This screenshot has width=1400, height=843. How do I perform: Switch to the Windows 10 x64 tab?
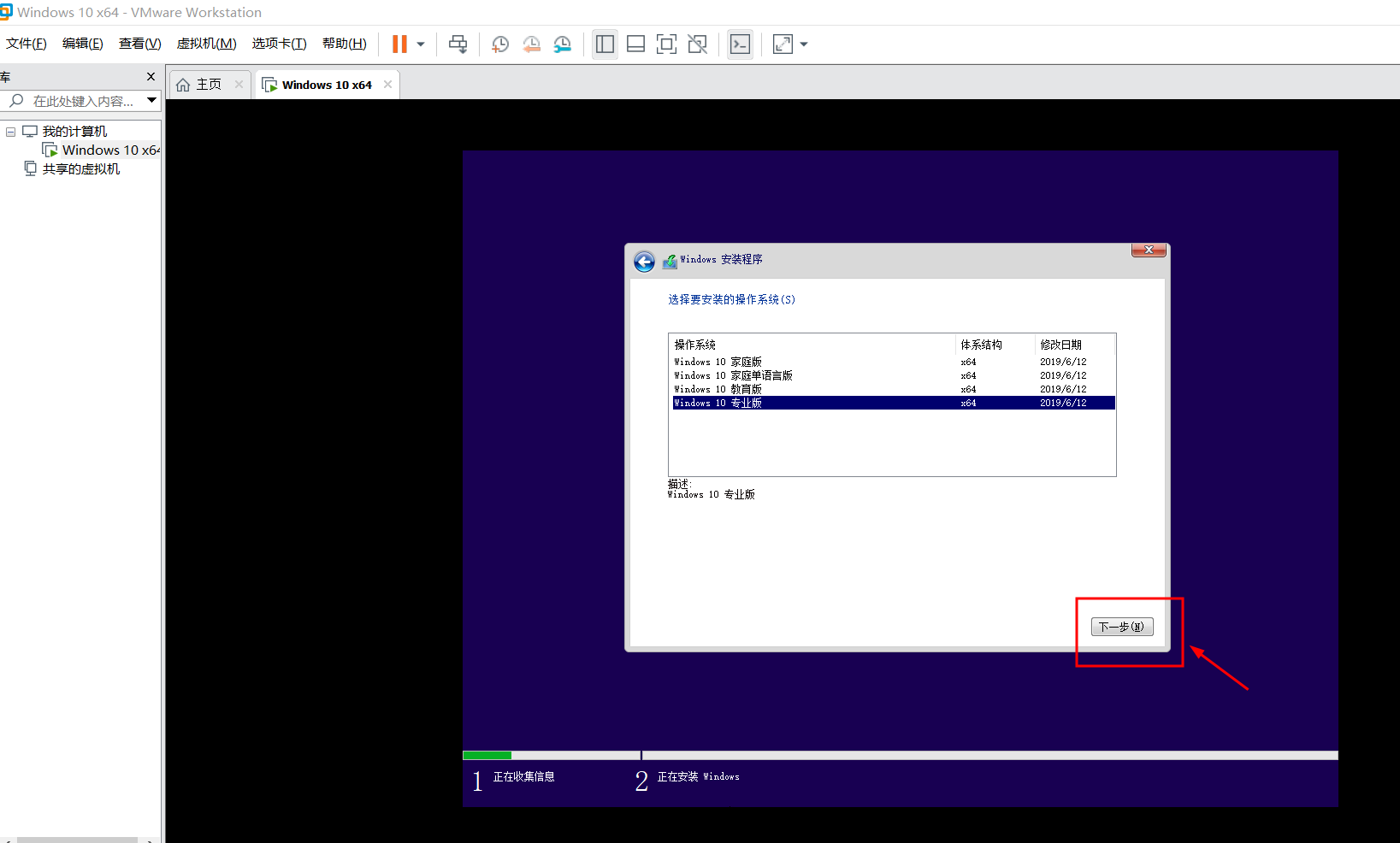coord(327,85)
